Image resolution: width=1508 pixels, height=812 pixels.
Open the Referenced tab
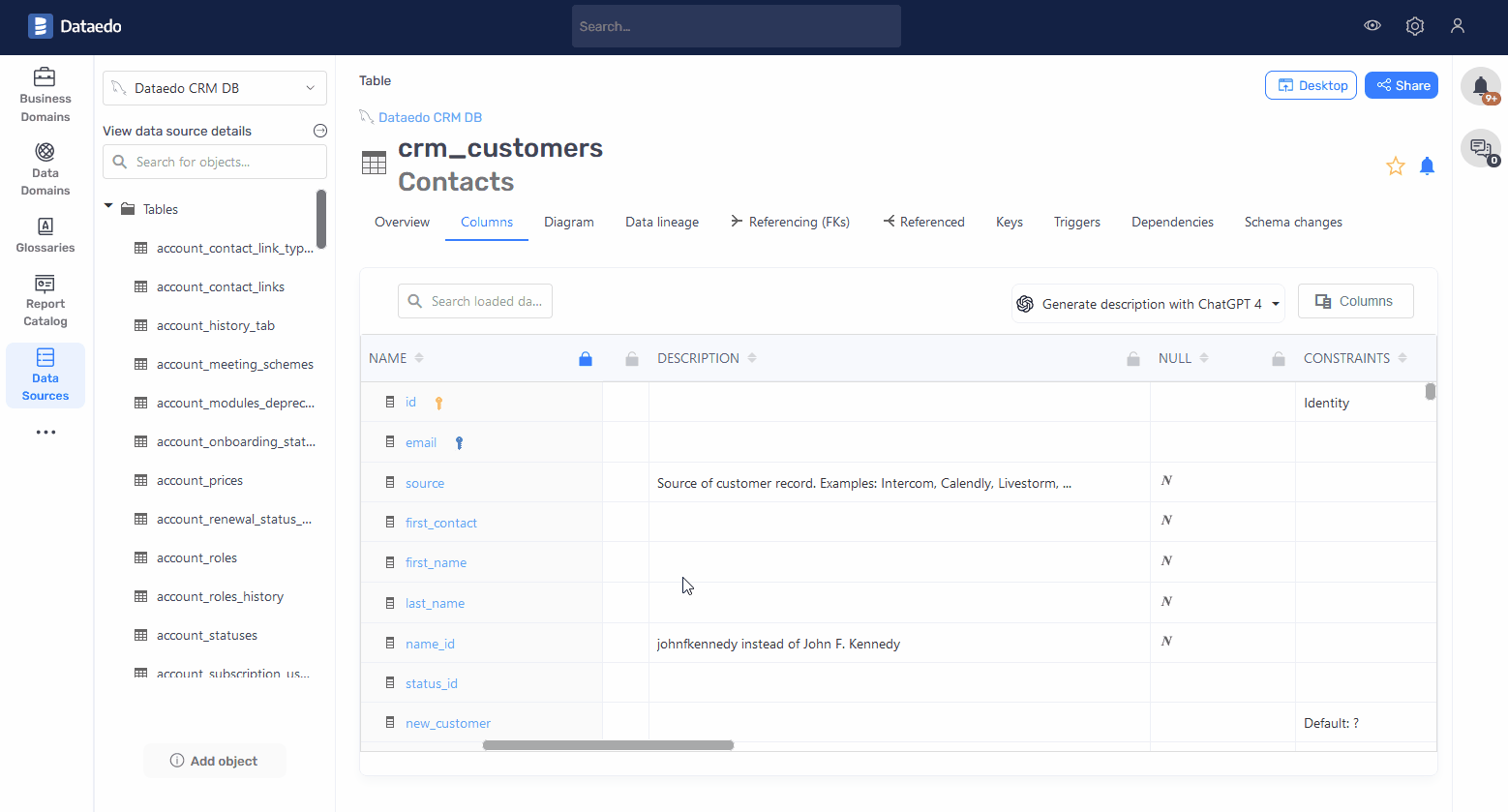pyautogui.click(x=923, y=222)
